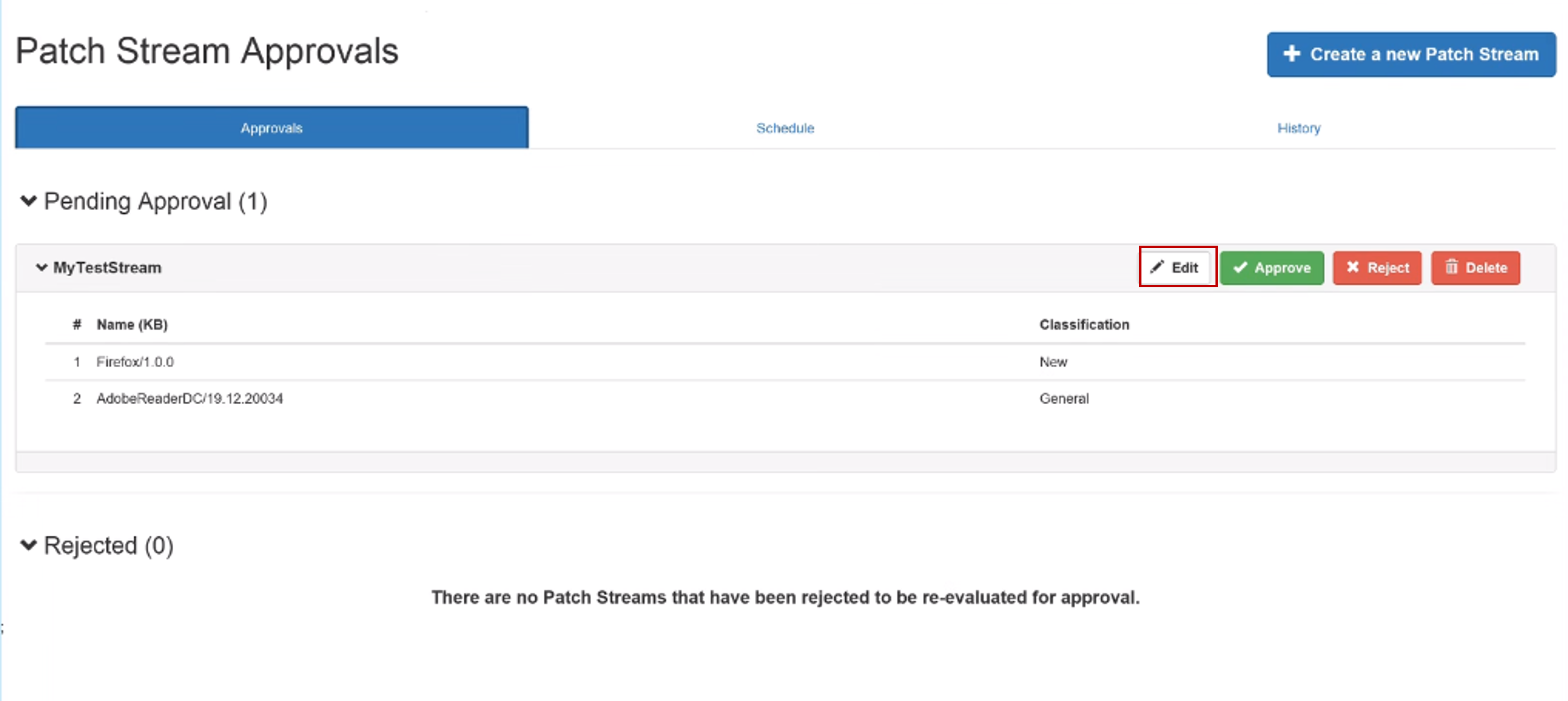Collapse the MyTestStream panel chevron
This screenshot has height=701, width=1568.
point(41,267)
